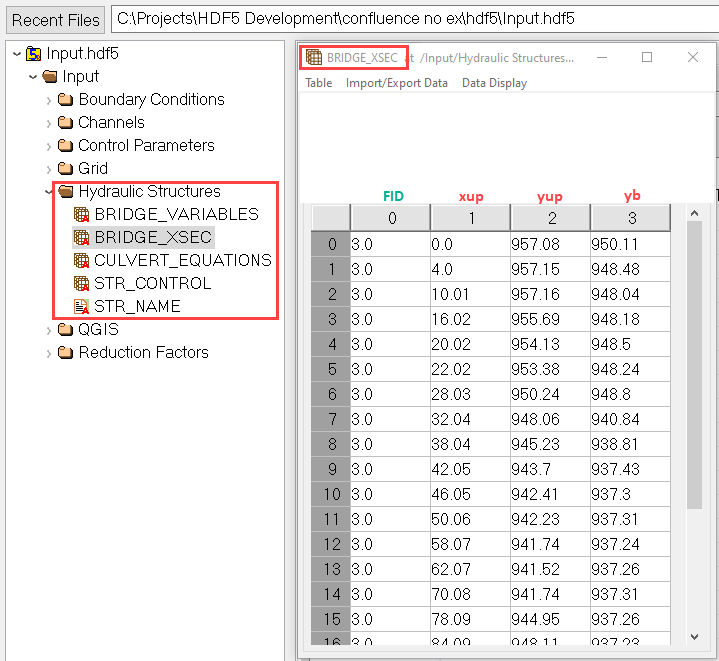Click the STR_CONTROL dataset icon
The height and width of the screenshot is (661, 719).
[82, 283]
